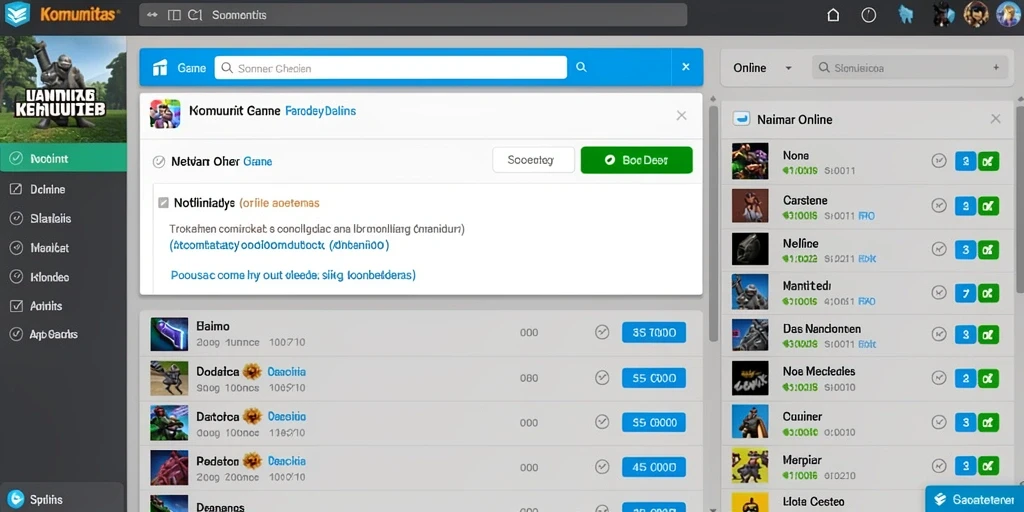Click the Komuurit Ganne app icon

point(165,114)
